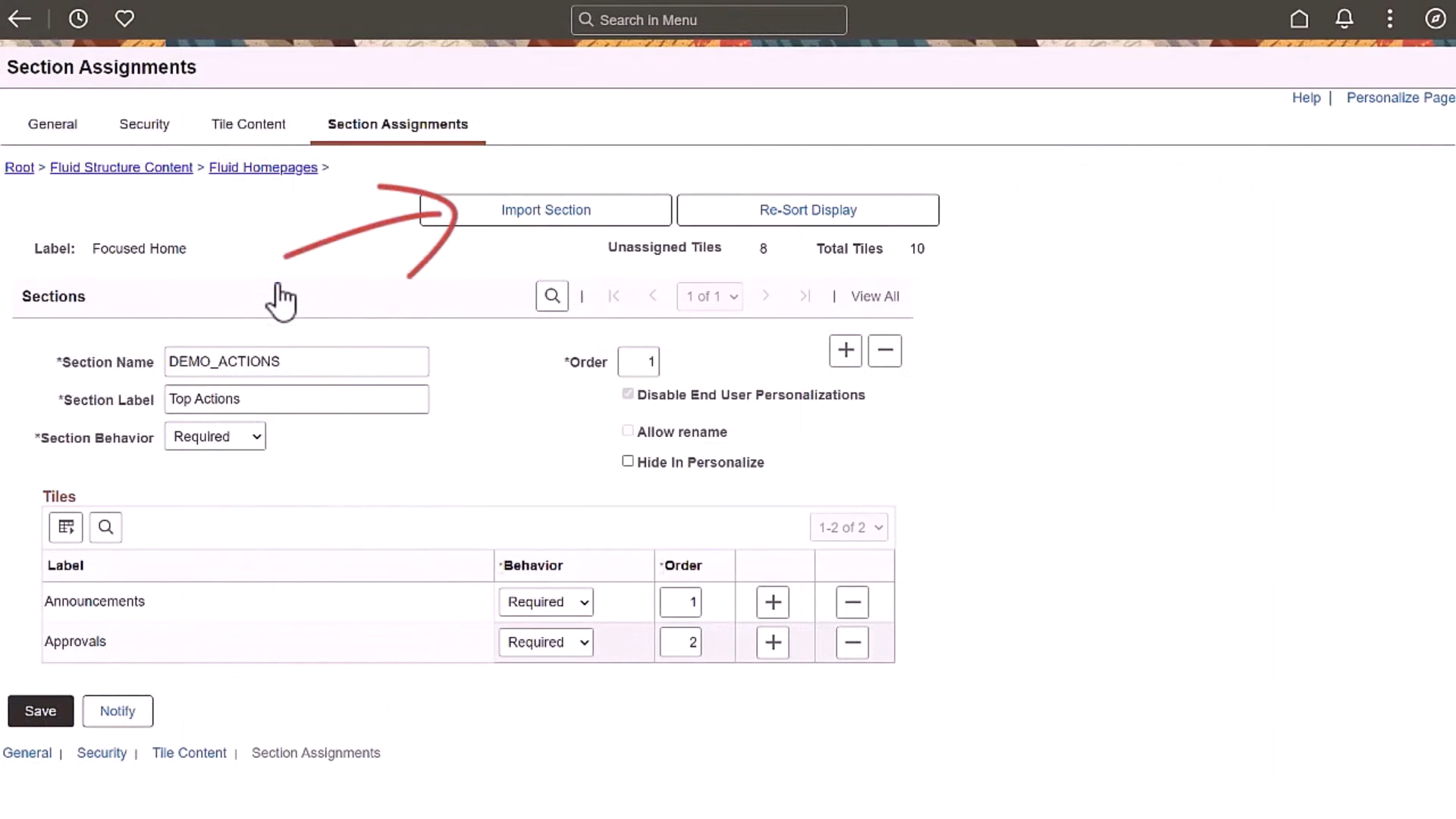This screenshot has width=1456, height=819.
Task: Open the Announcements Behavior dropdown
Action: [x=545, y=601]
